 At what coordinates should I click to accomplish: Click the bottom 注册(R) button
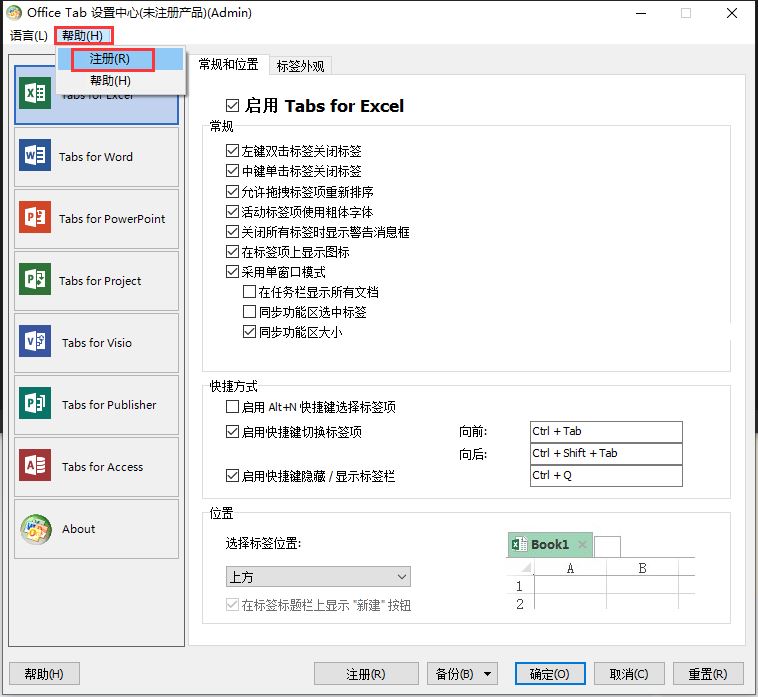[x=366, y=674]
